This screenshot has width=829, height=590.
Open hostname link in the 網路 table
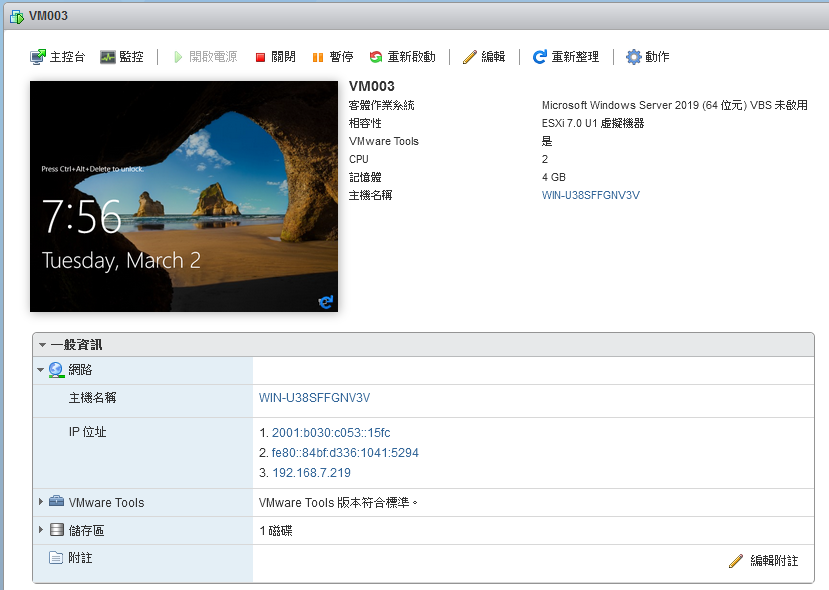[314, 398]
